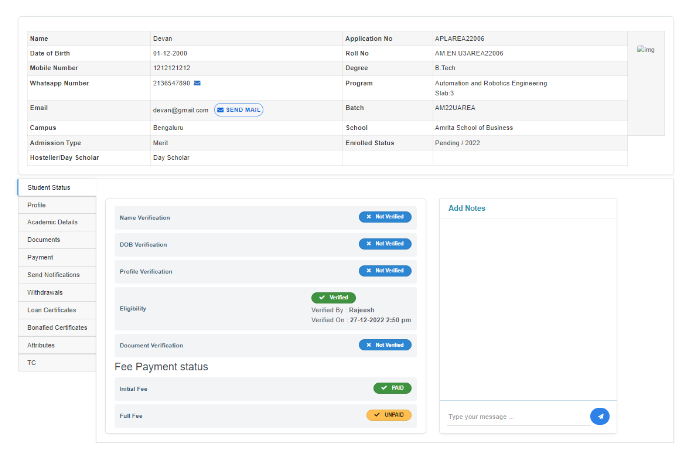Viewport: 688px width, 454px height.
Task: Click the green Eligibility Verified badge
Action: tap(333, 297)
